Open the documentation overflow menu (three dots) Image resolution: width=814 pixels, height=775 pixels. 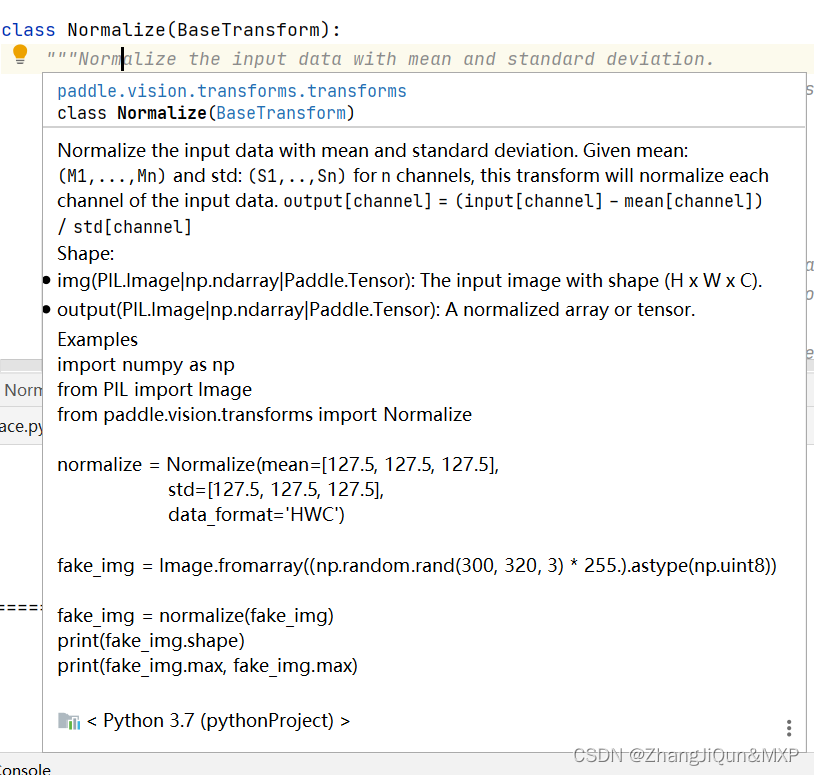[788, 727]
